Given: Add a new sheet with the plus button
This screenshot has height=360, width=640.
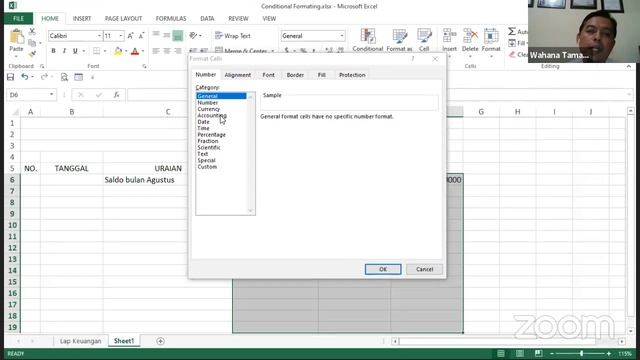Looking at the screenshot, I should point(160,341).
